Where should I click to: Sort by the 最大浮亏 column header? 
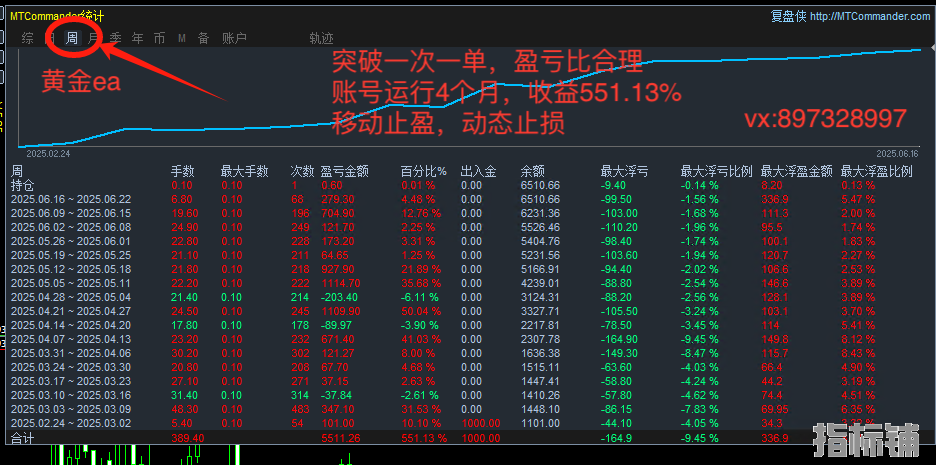point(624,171)
